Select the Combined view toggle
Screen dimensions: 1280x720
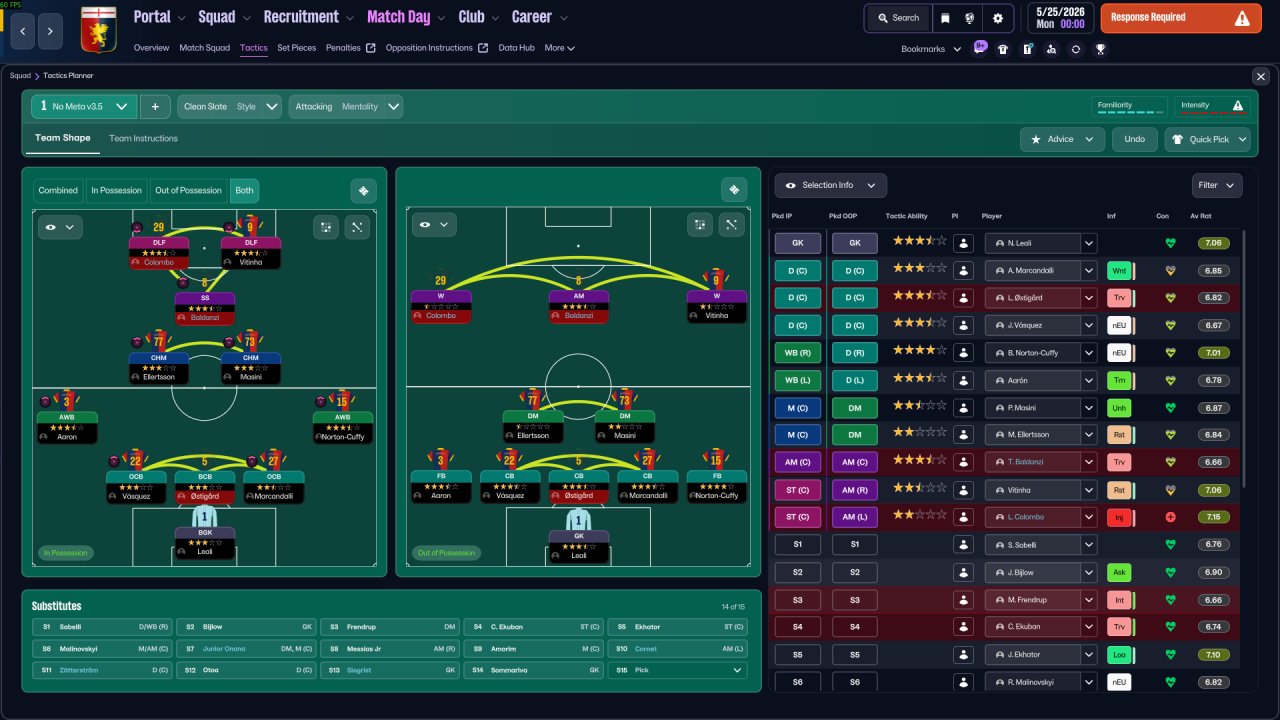pyautogui.click(x=58, y=190)
